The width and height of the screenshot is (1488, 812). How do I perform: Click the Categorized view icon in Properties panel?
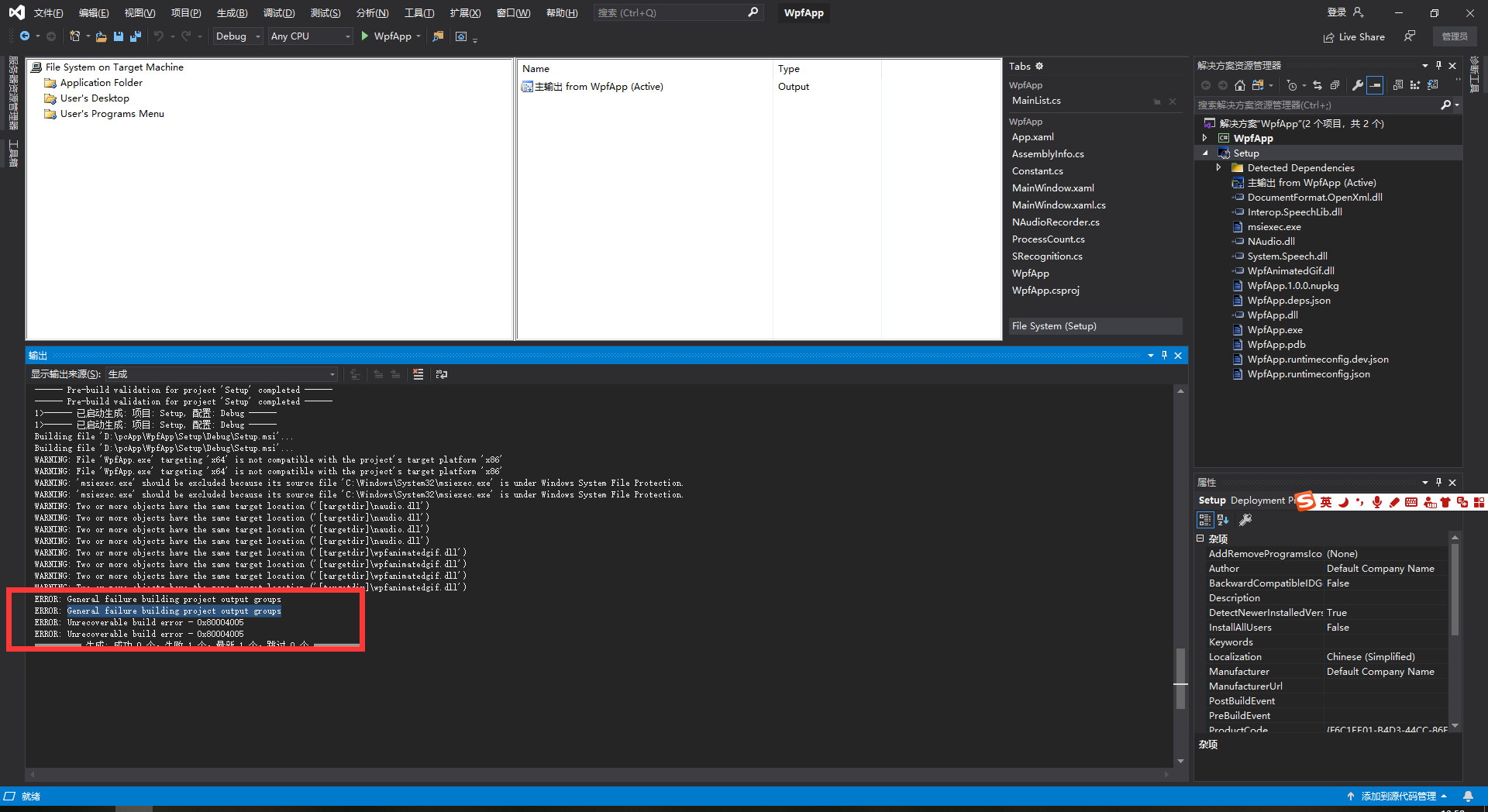coord(1205,520)
